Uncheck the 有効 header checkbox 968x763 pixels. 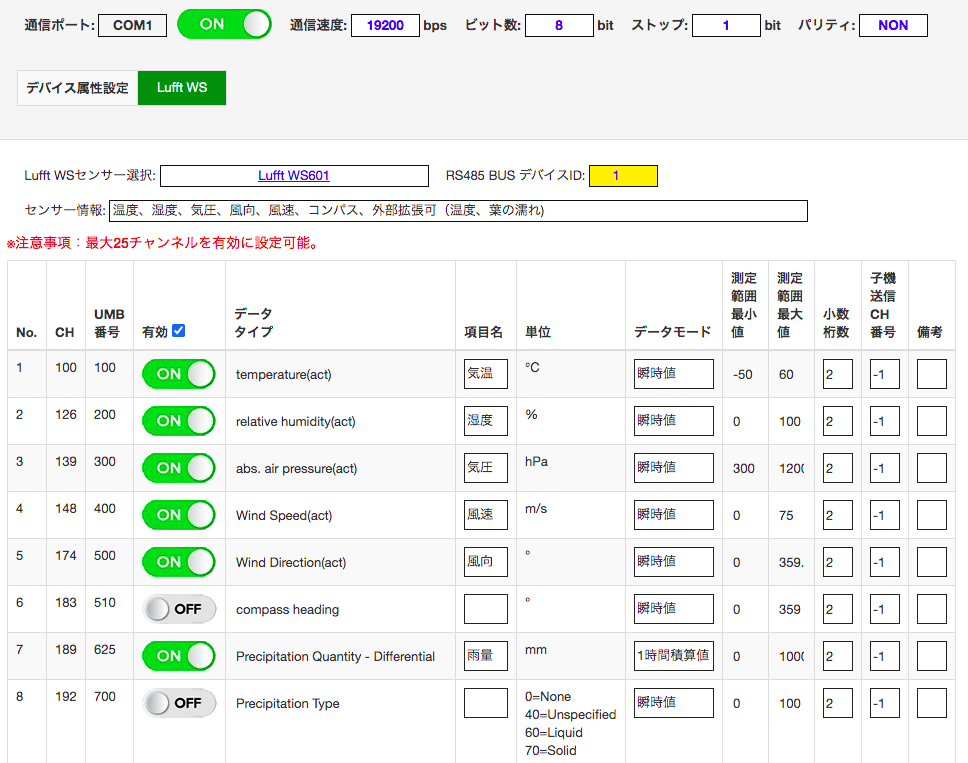(x=178, y=331)
